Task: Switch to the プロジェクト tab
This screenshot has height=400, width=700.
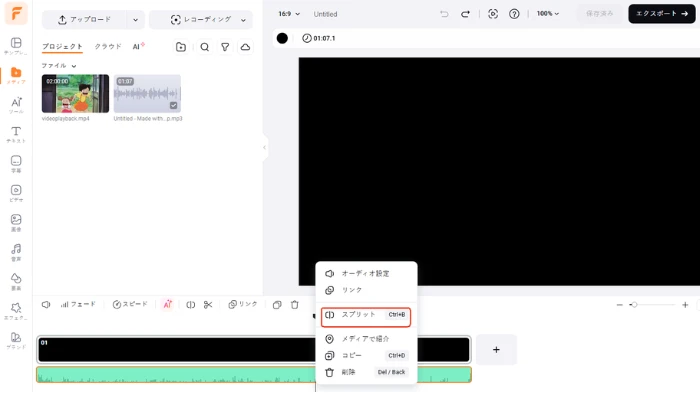Action: point(62,46)
